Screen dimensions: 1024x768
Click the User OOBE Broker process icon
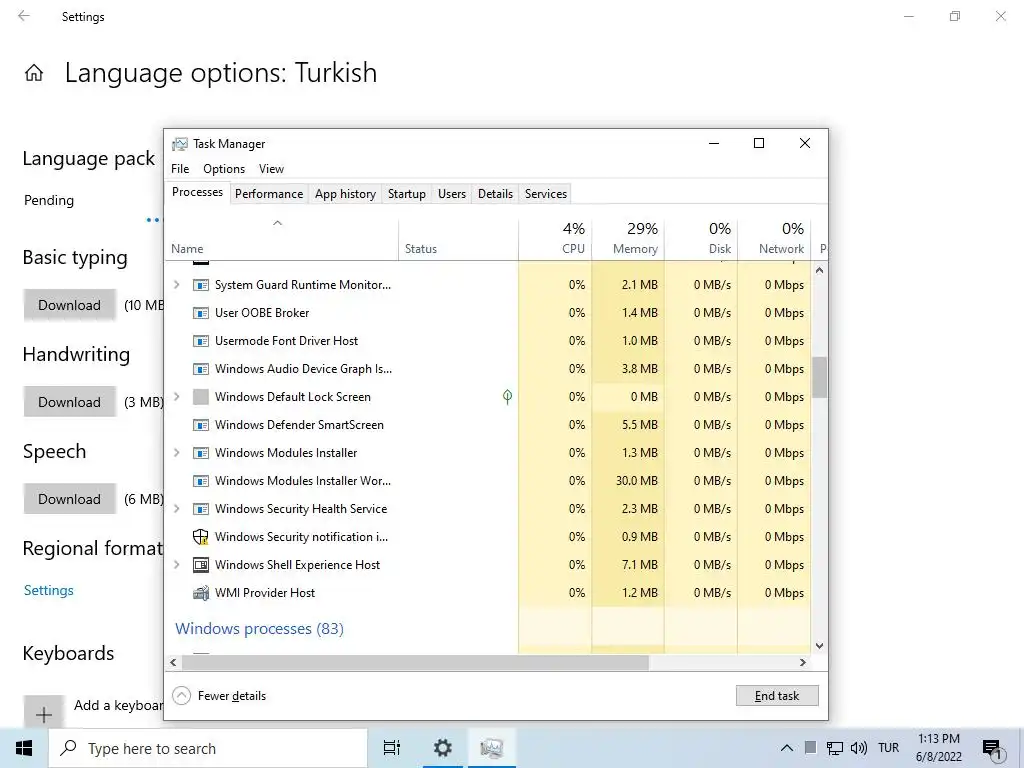[201, 313]
